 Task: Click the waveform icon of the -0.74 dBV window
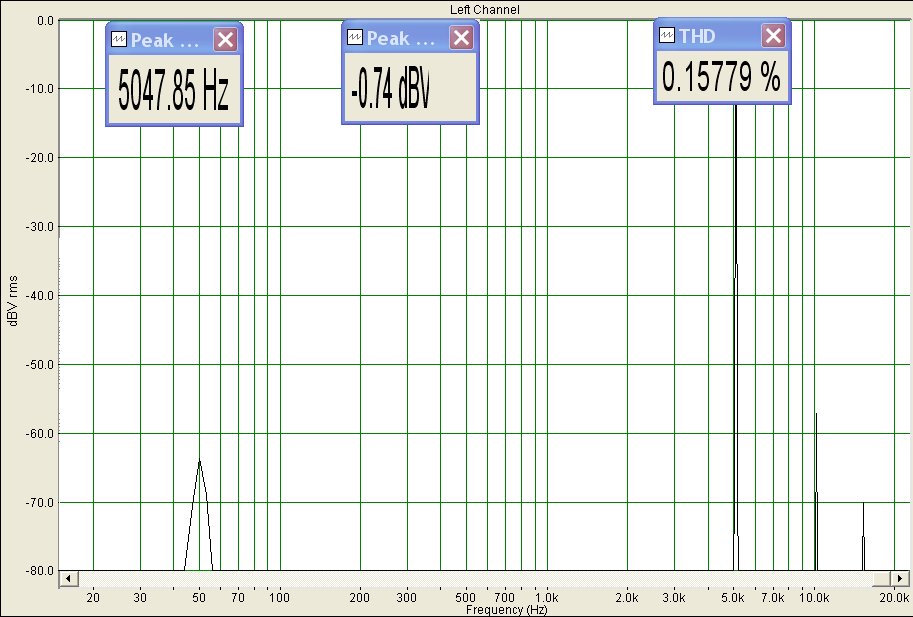tap(355, 37)
